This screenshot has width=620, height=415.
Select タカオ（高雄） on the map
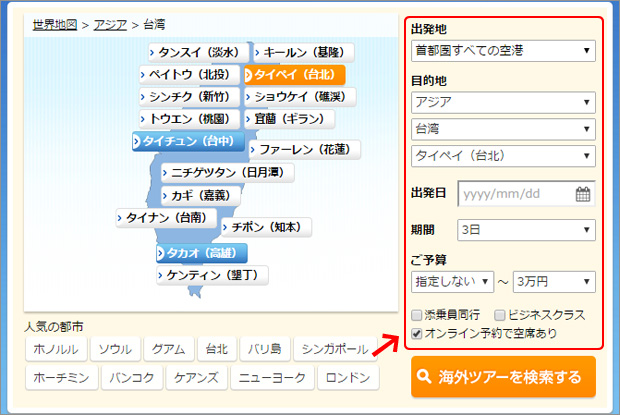201,253
